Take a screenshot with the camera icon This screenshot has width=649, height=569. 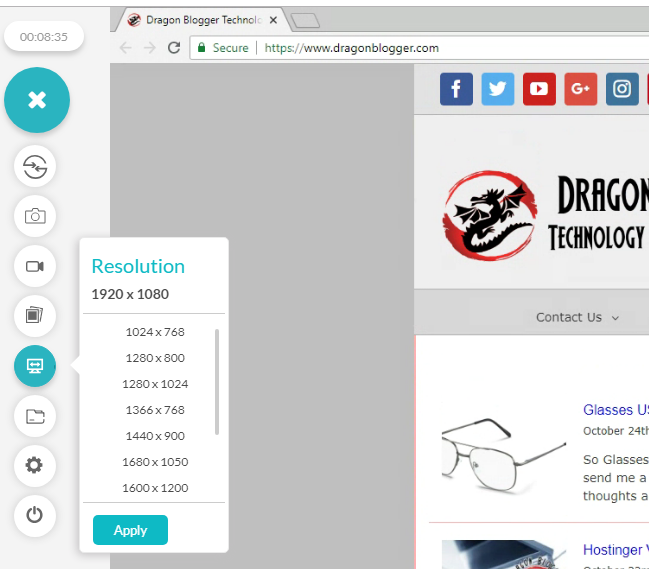pyautogui.click(x=35, y=216)
